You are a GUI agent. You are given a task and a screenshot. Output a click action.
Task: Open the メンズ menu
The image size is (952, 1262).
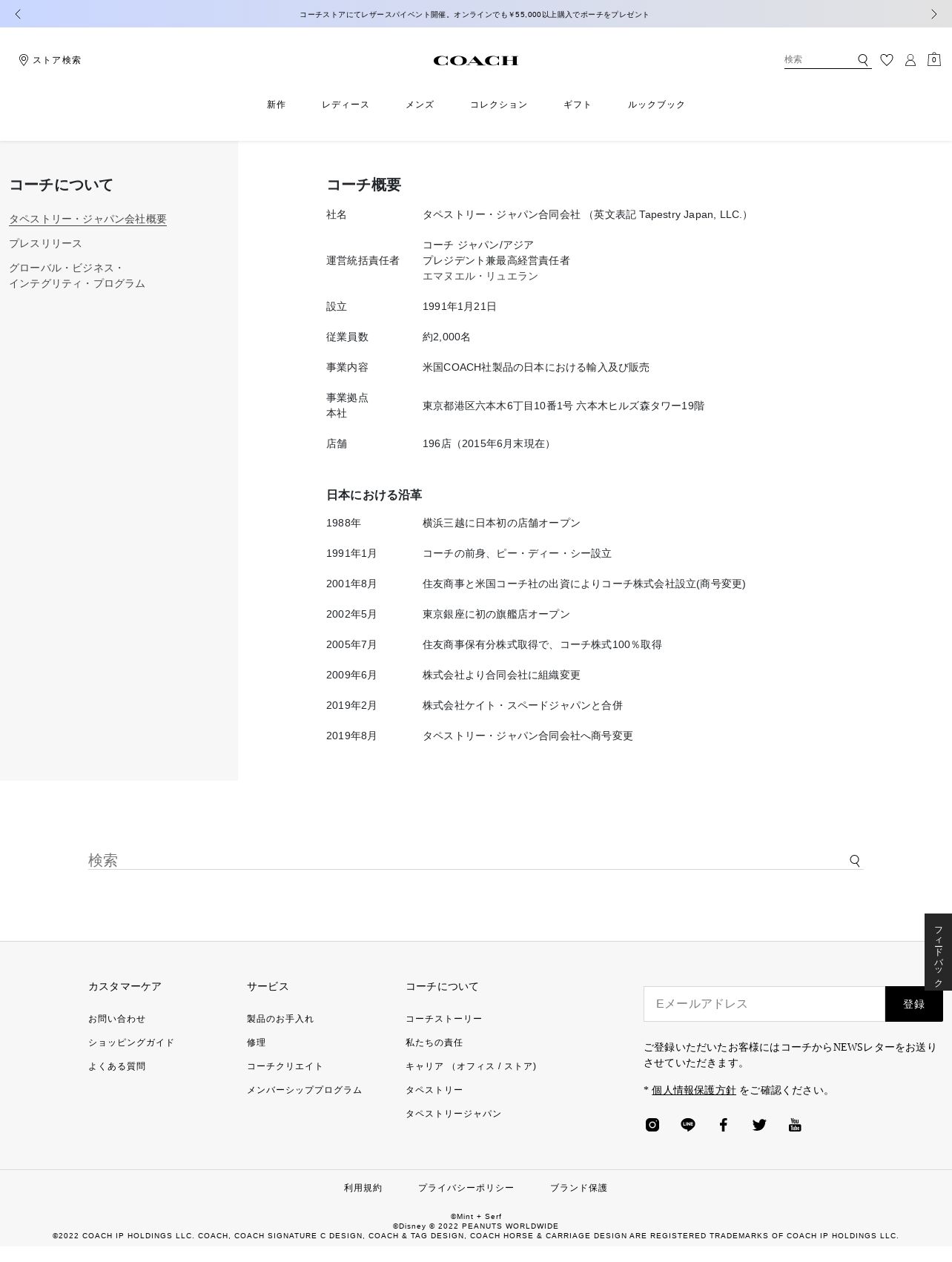coord(420,105)
